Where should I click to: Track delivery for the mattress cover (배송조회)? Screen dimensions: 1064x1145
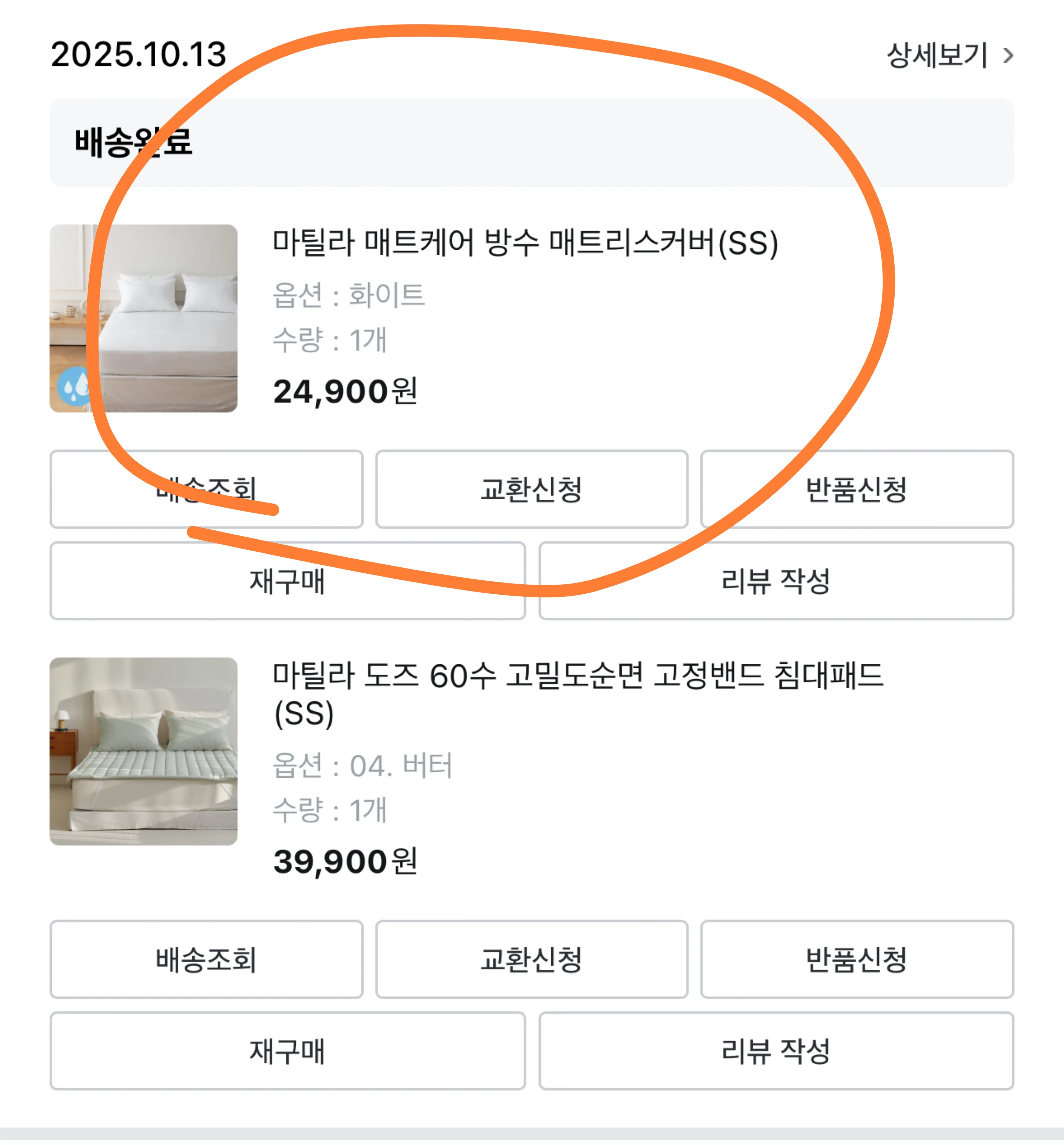(x=206, y=489)
